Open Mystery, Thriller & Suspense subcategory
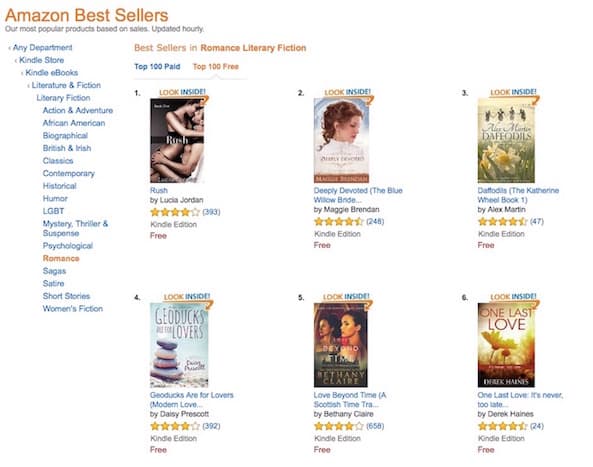The image size is (593, 467). tap(75, 228)
